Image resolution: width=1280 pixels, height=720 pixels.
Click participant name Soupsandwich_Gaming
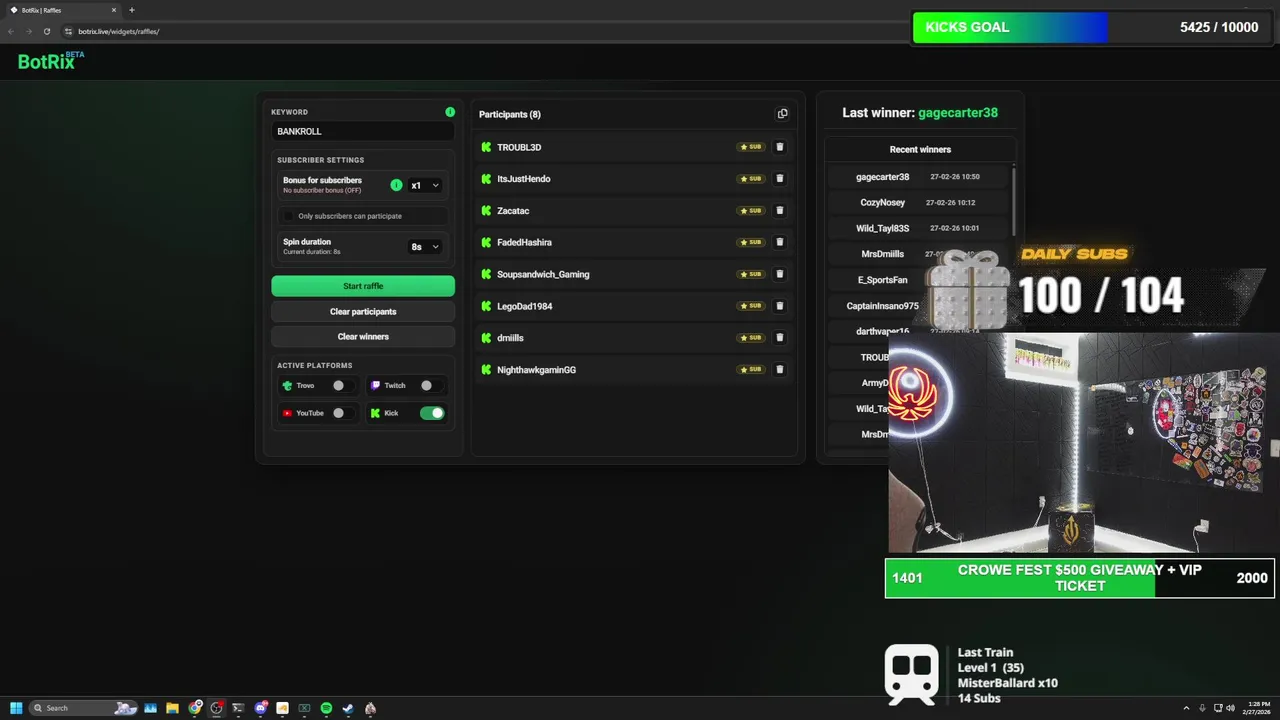pos(543,274)
